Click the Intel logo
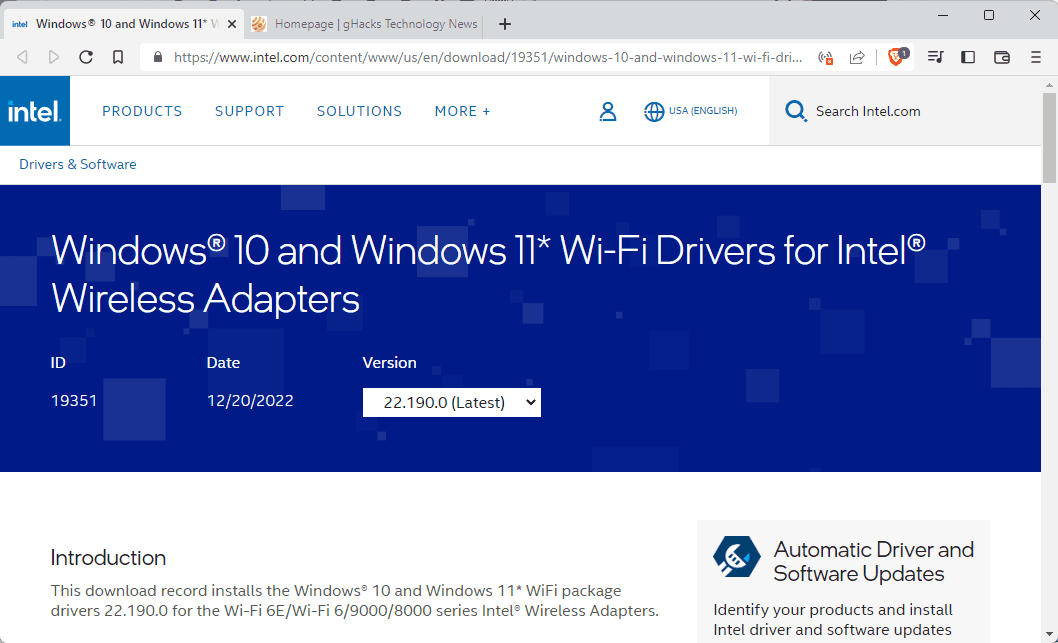The height and width of the screenshot is (643, 1058). (x=34, y=111)
